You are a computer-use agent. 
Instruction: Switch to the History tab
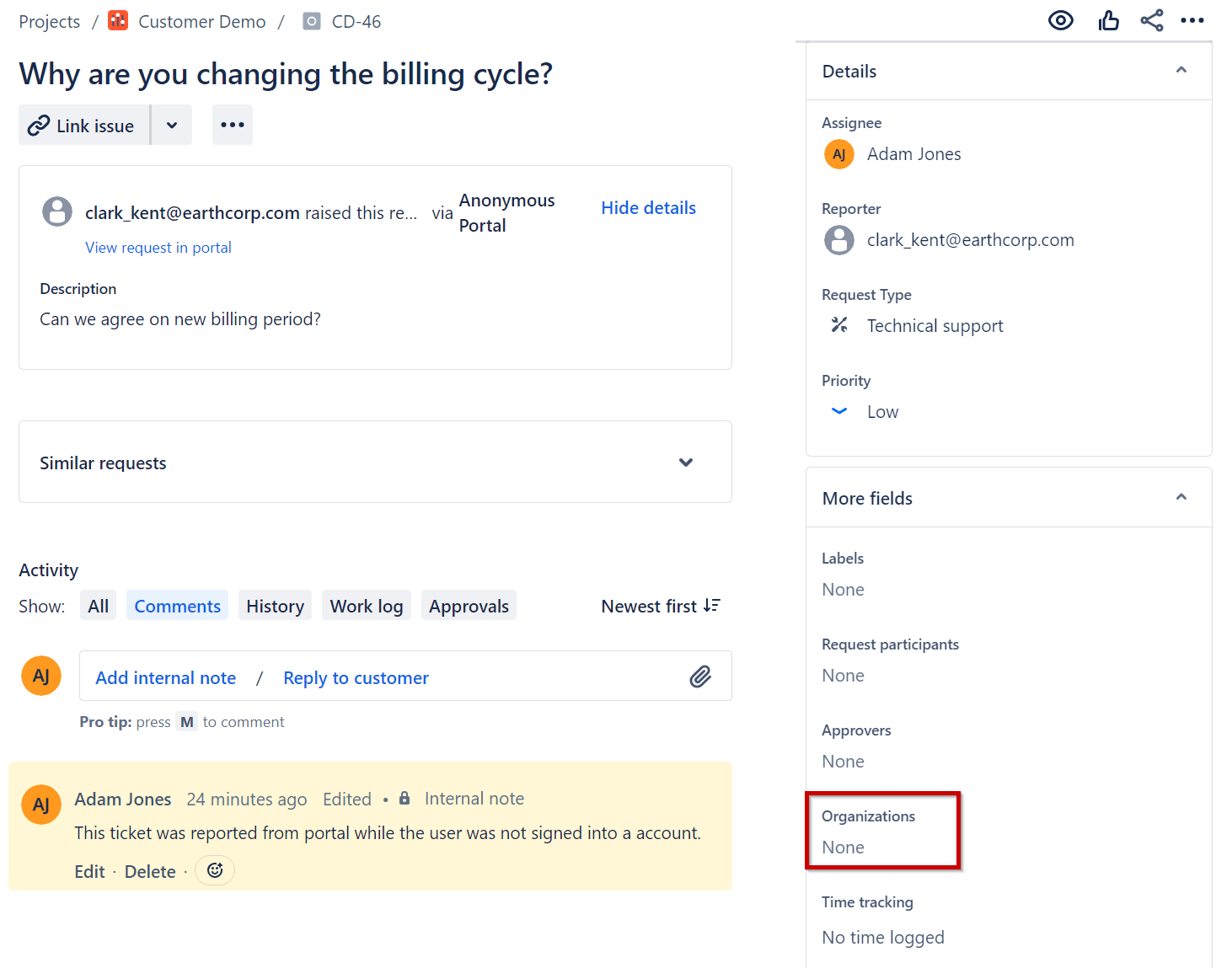tap(275, 605)
